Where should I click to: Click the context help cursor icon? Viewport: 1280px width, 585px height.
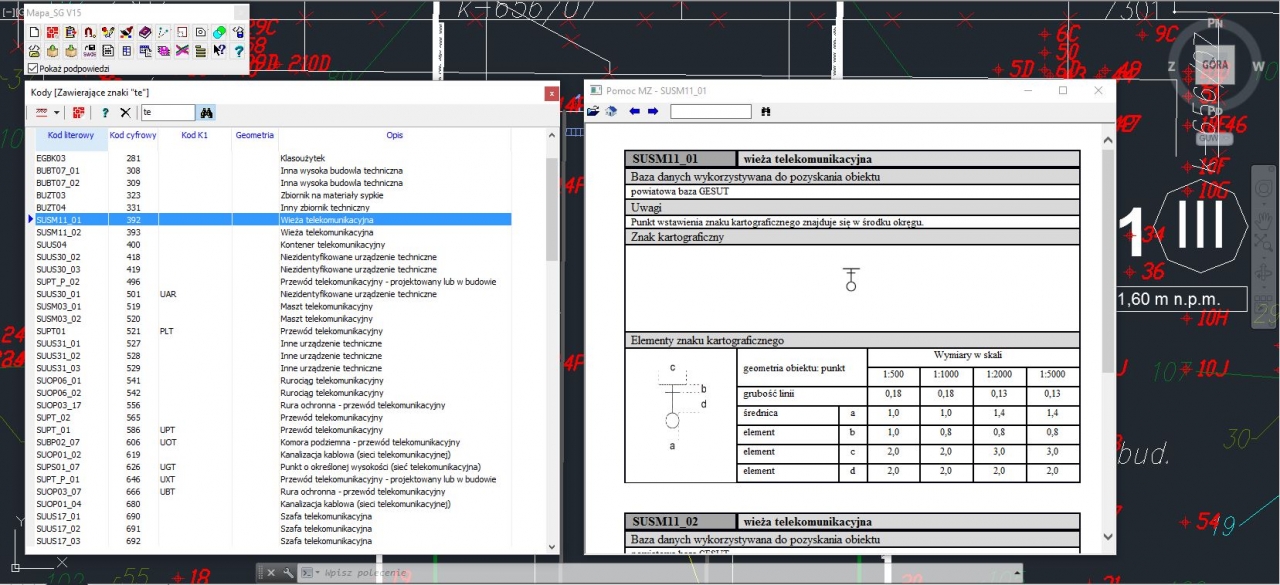[x=219, y=50]
